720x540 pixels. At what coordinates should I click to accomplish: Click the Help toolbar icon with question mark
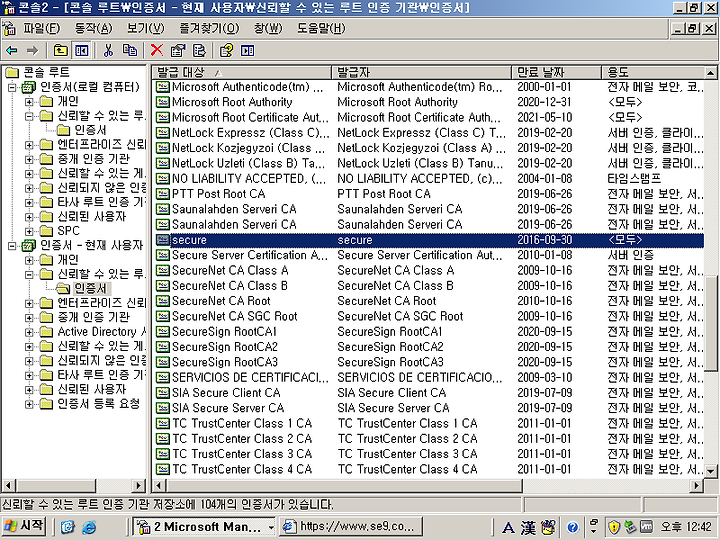pyautogui.click(x=226, y=51)
